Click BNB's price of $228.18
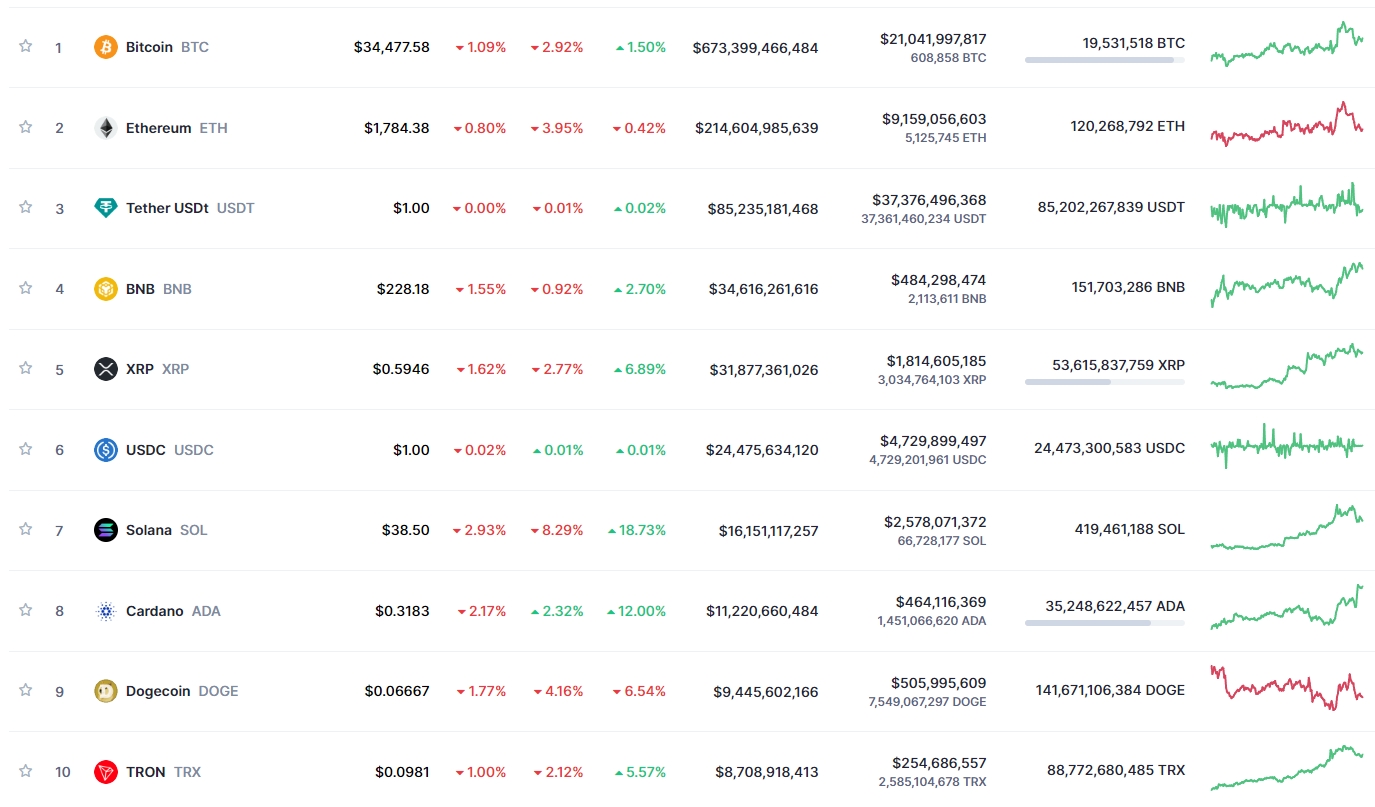The image size is (1375, 807). point(403,289)
